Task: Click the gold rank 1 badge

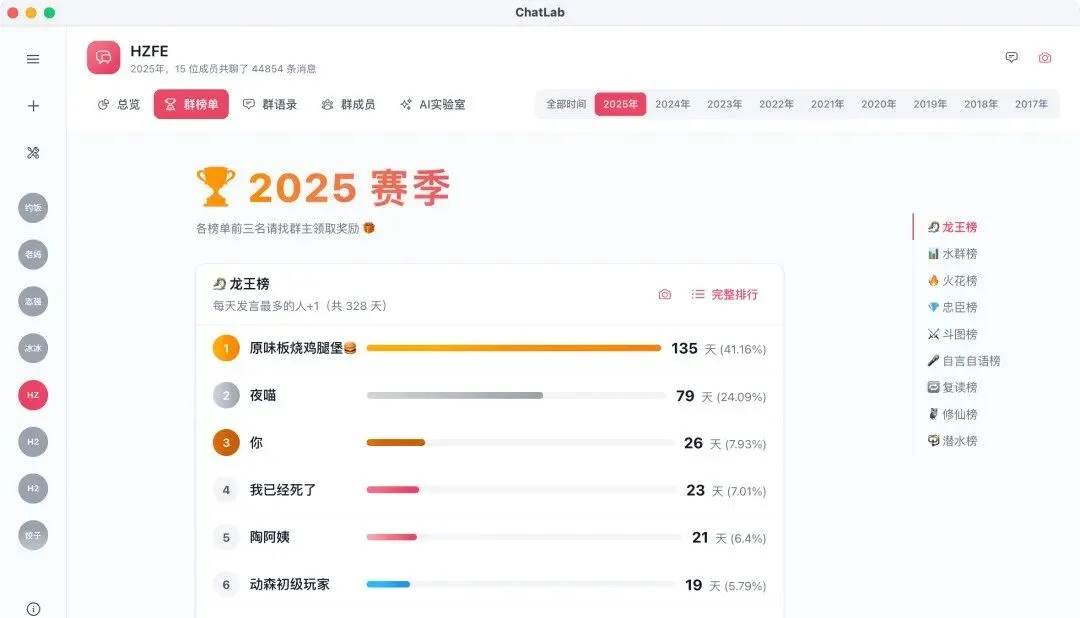Action: click(x=226, y=349)
